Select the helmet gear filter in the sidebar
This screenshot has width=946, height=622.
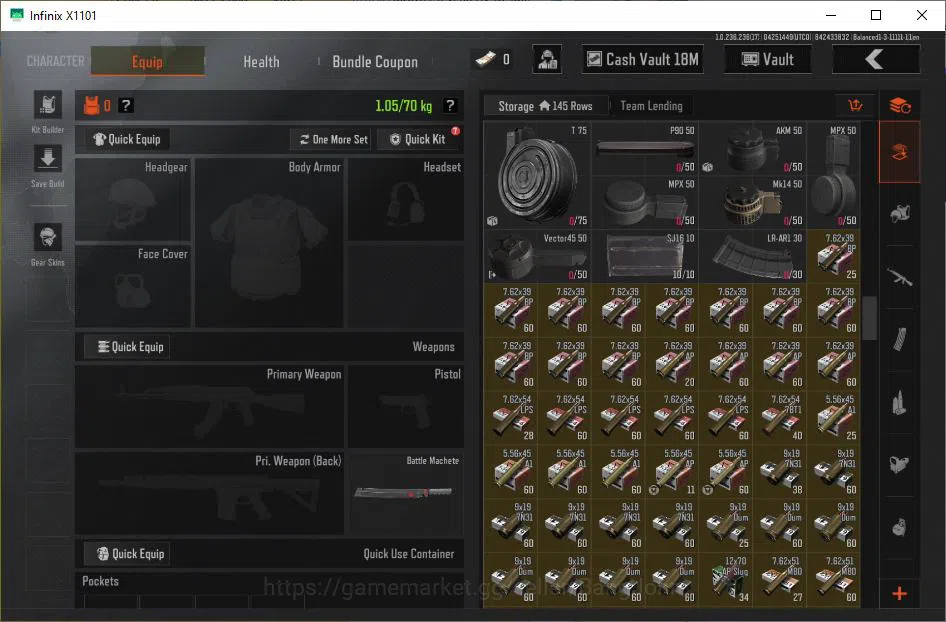(900, 214)
